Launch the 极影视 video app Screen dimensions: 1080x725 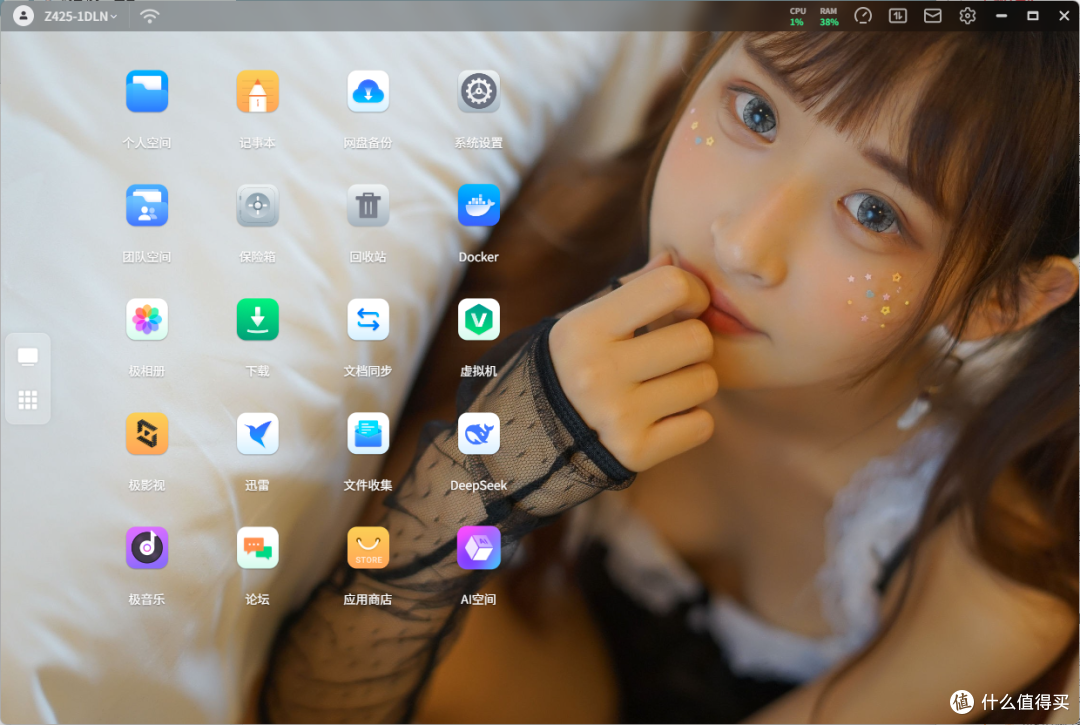(x=147, y=434)
